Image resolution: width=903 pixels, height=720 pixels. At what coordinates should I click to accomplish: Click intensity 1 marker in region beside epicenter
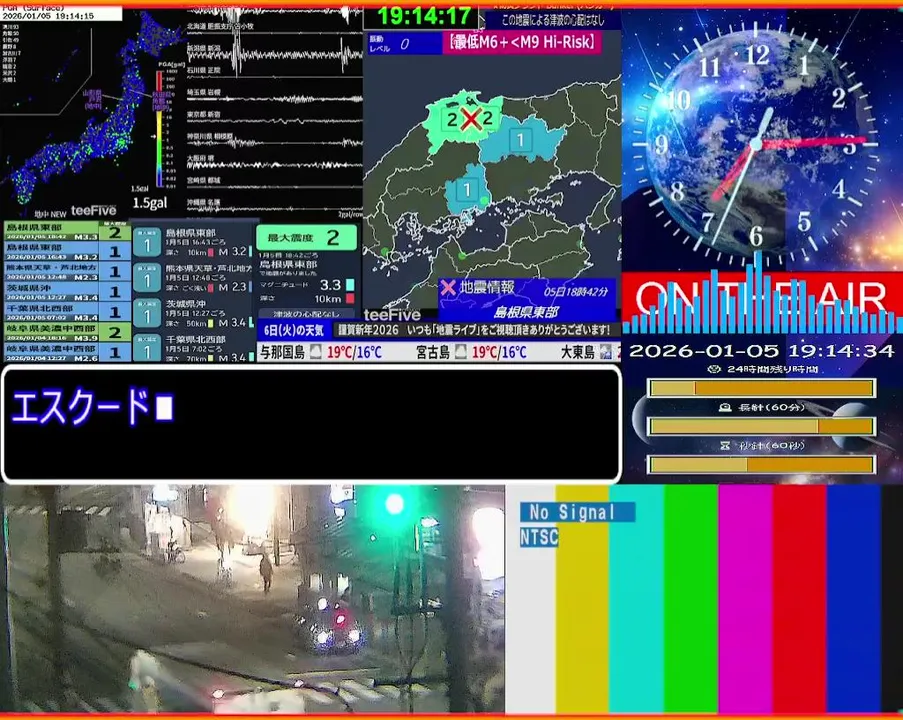coord(521,140)
